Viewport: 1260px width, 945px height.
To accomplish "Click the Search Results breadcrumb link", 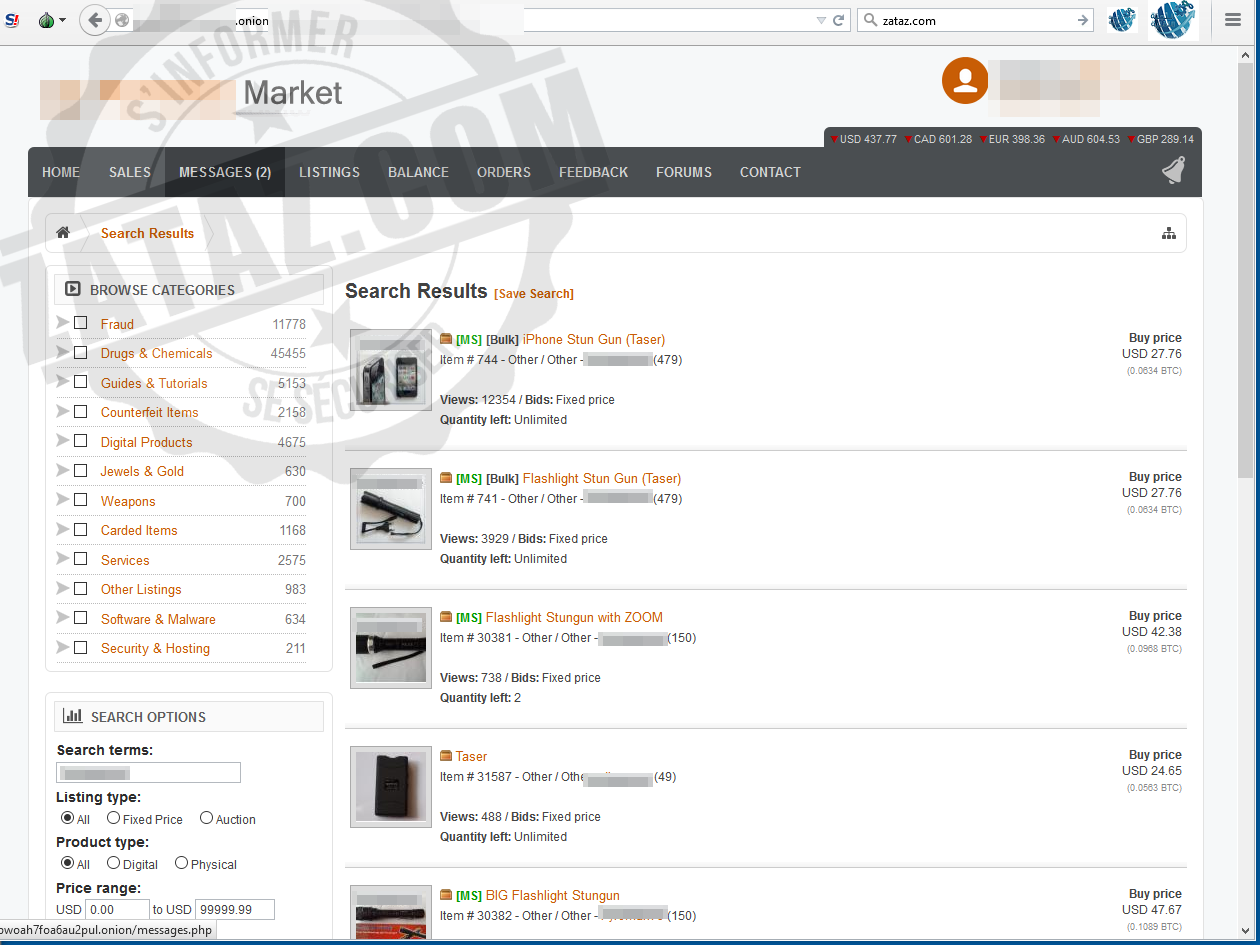I will 148,233.
